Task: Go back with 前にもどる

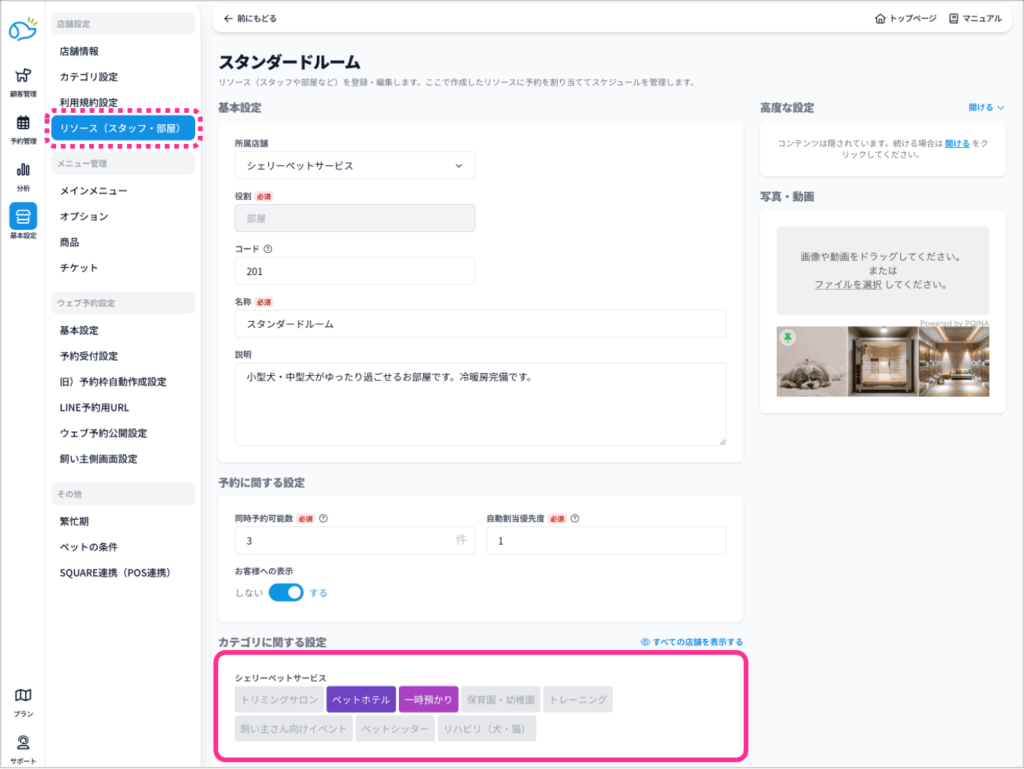Action: coord(250,18)
